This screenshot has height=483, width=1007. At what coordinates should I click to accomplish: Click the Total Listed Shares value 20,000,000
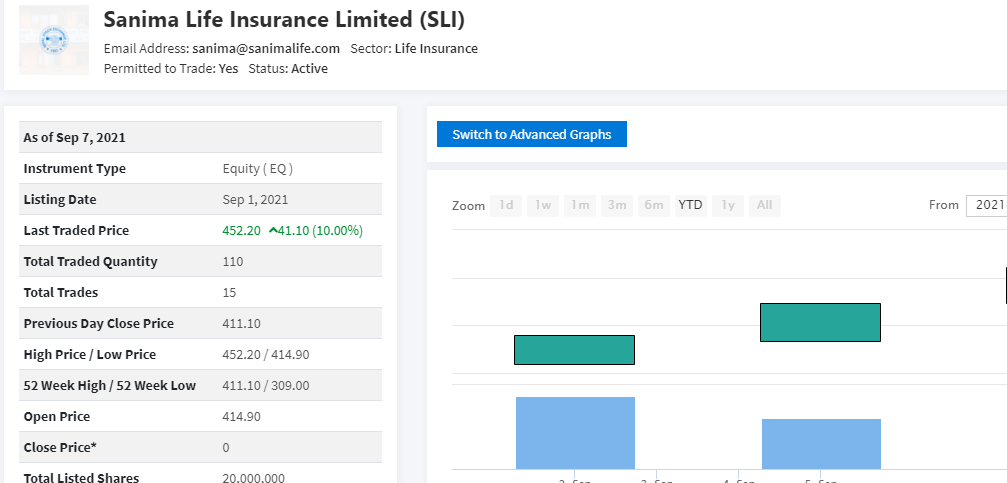[x=254, y=478]
